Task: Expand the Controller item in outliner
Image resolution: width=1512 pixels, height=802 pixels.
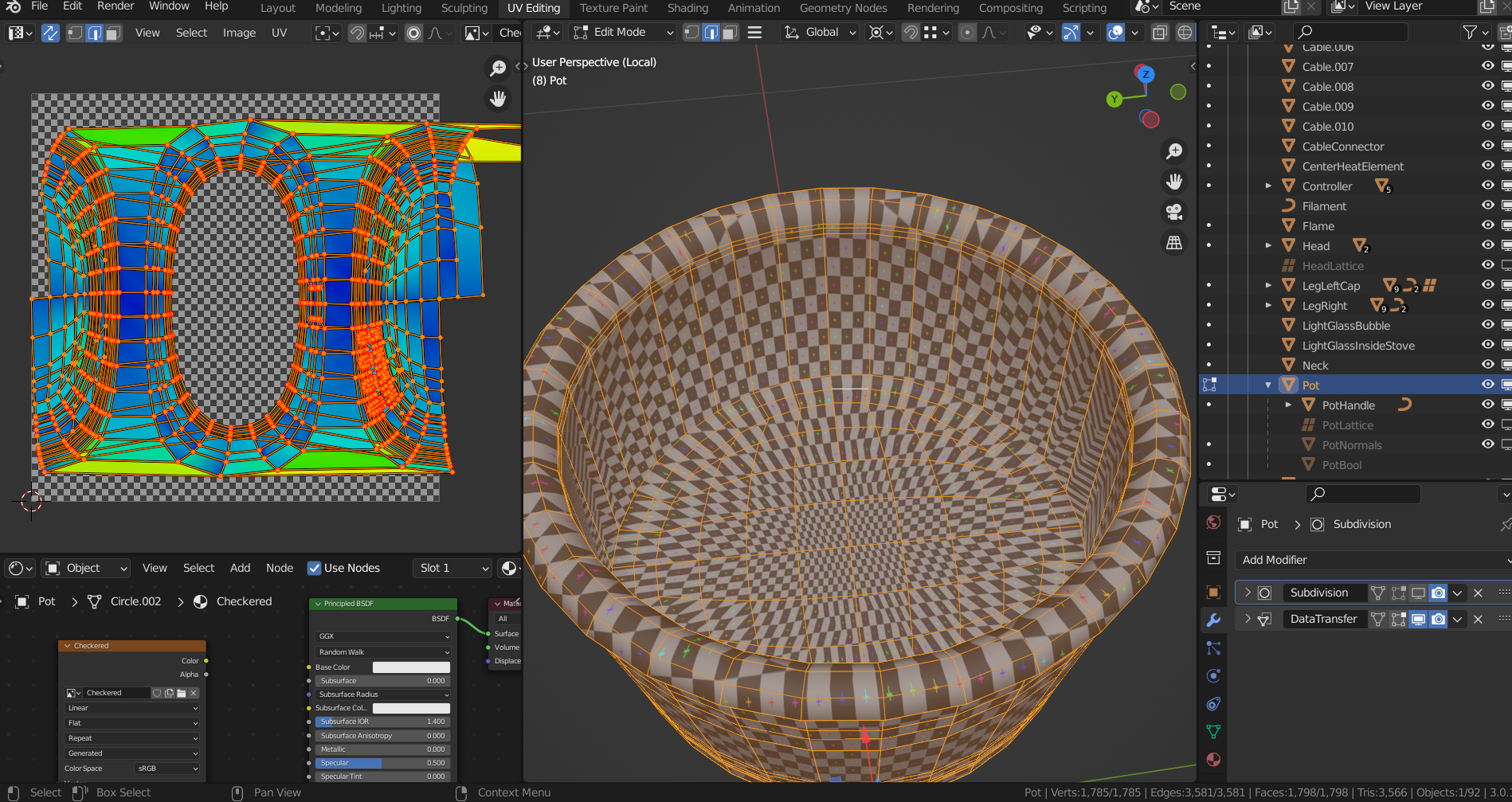Action: point(1268,186)
